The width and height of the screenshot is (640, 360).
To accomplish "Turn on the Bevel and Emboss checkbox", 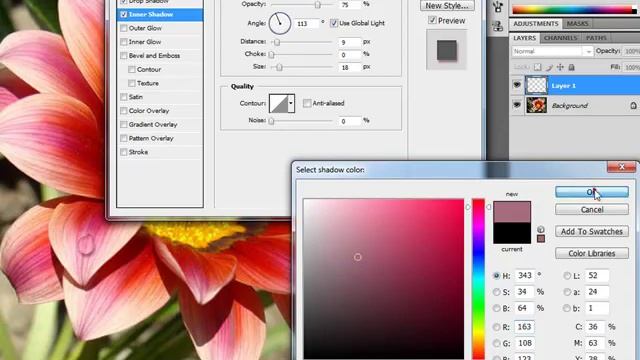I will tap(124, 56).
